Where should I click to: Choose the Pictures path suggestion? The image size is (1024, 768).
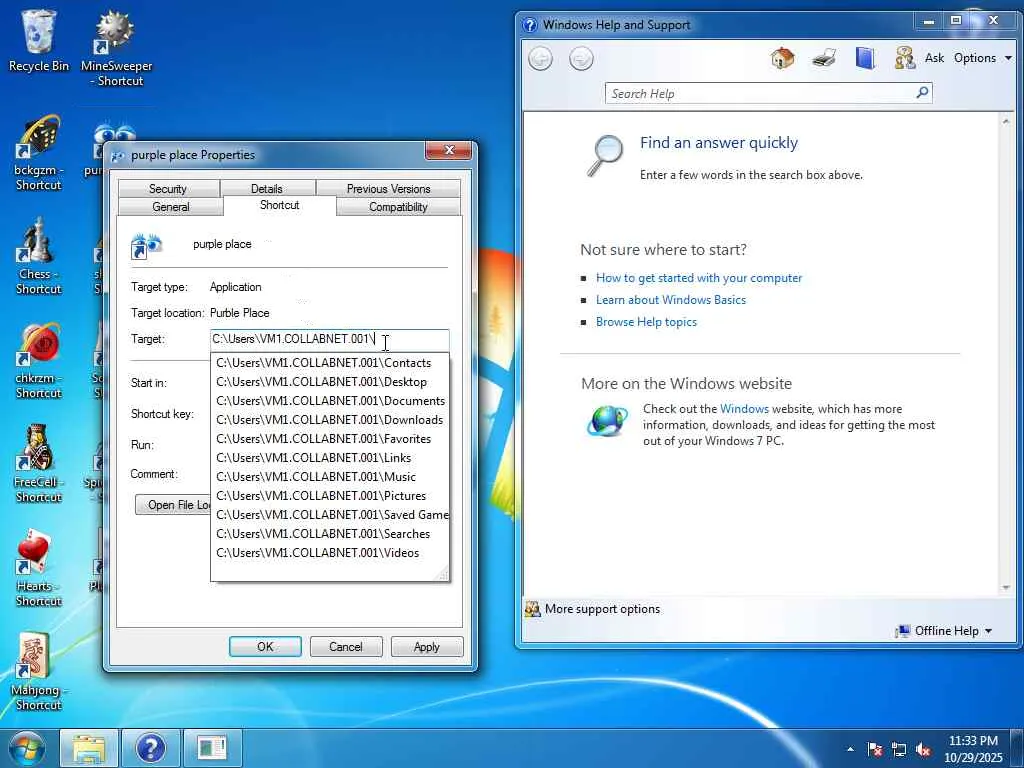point(330,496)
